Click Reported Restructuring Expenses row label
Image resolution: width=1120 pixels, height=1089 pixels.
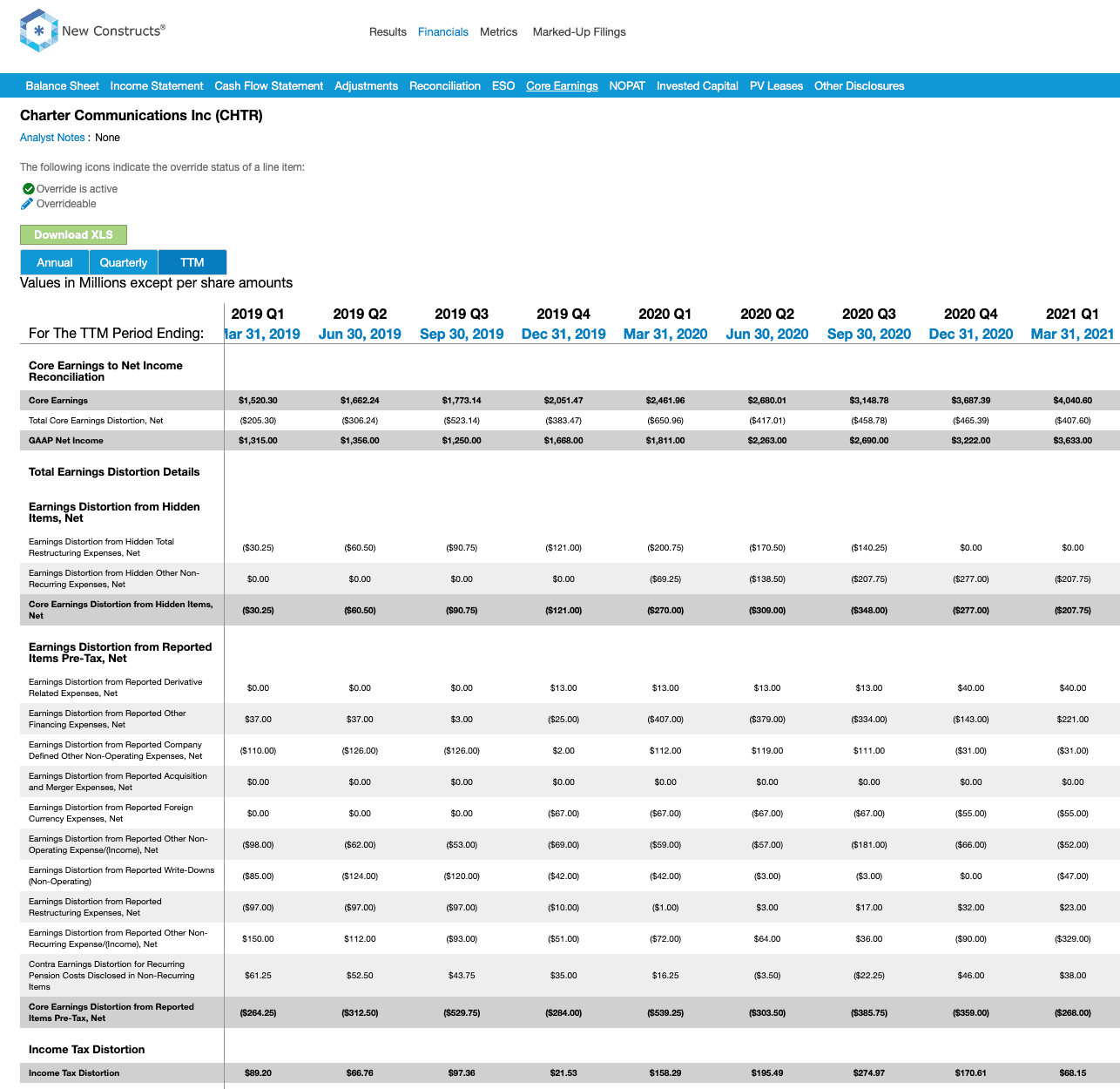point(95,907)
